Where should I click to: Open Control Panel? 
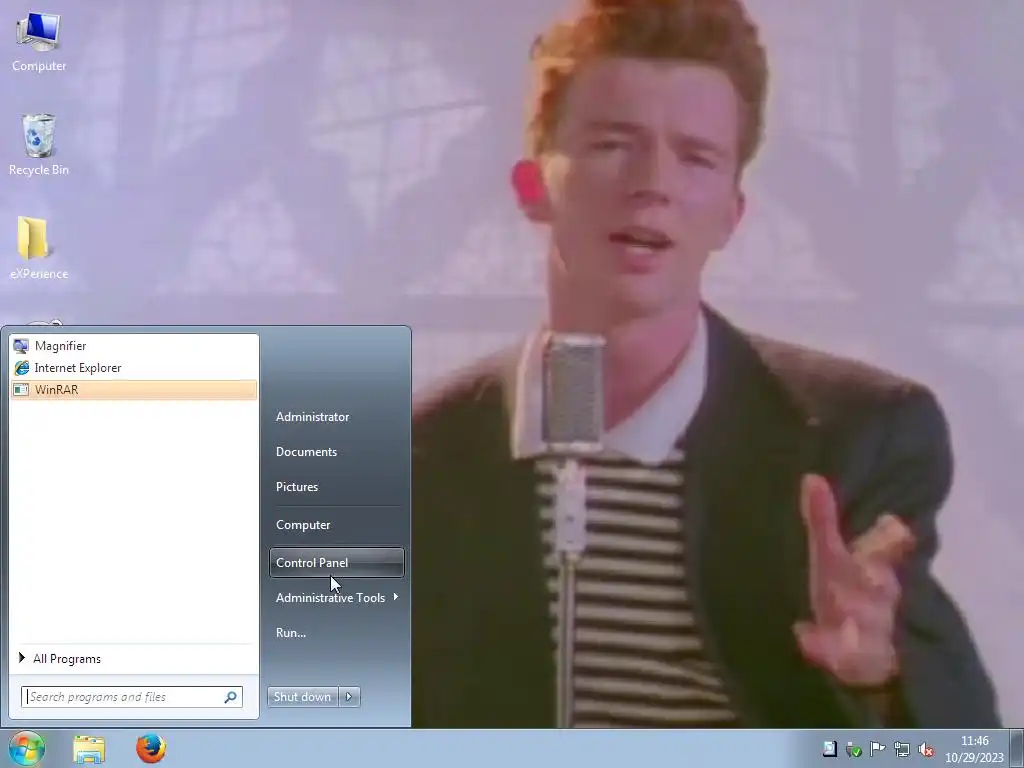click(x=336, y=562)
